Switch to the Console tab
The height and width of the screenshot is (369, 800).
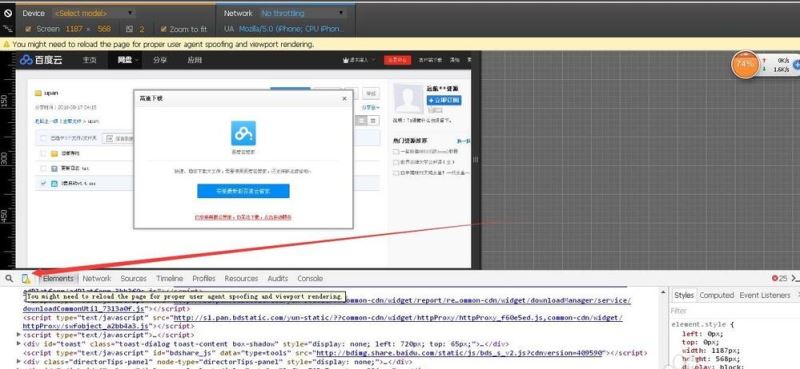coord(310,279)
